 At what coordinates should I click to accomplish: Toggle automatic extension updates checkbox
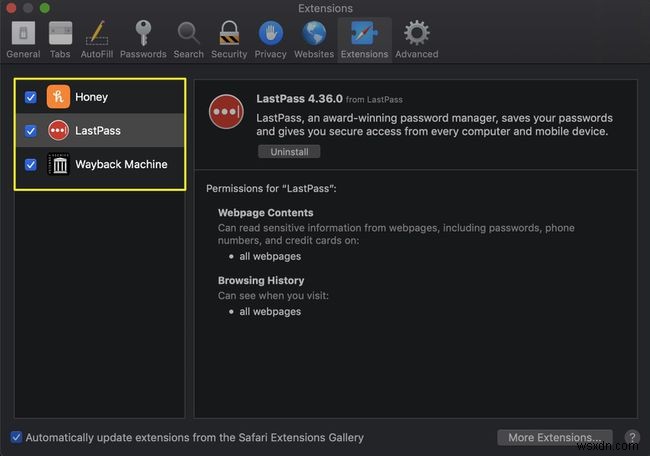(x=16, y=437)
